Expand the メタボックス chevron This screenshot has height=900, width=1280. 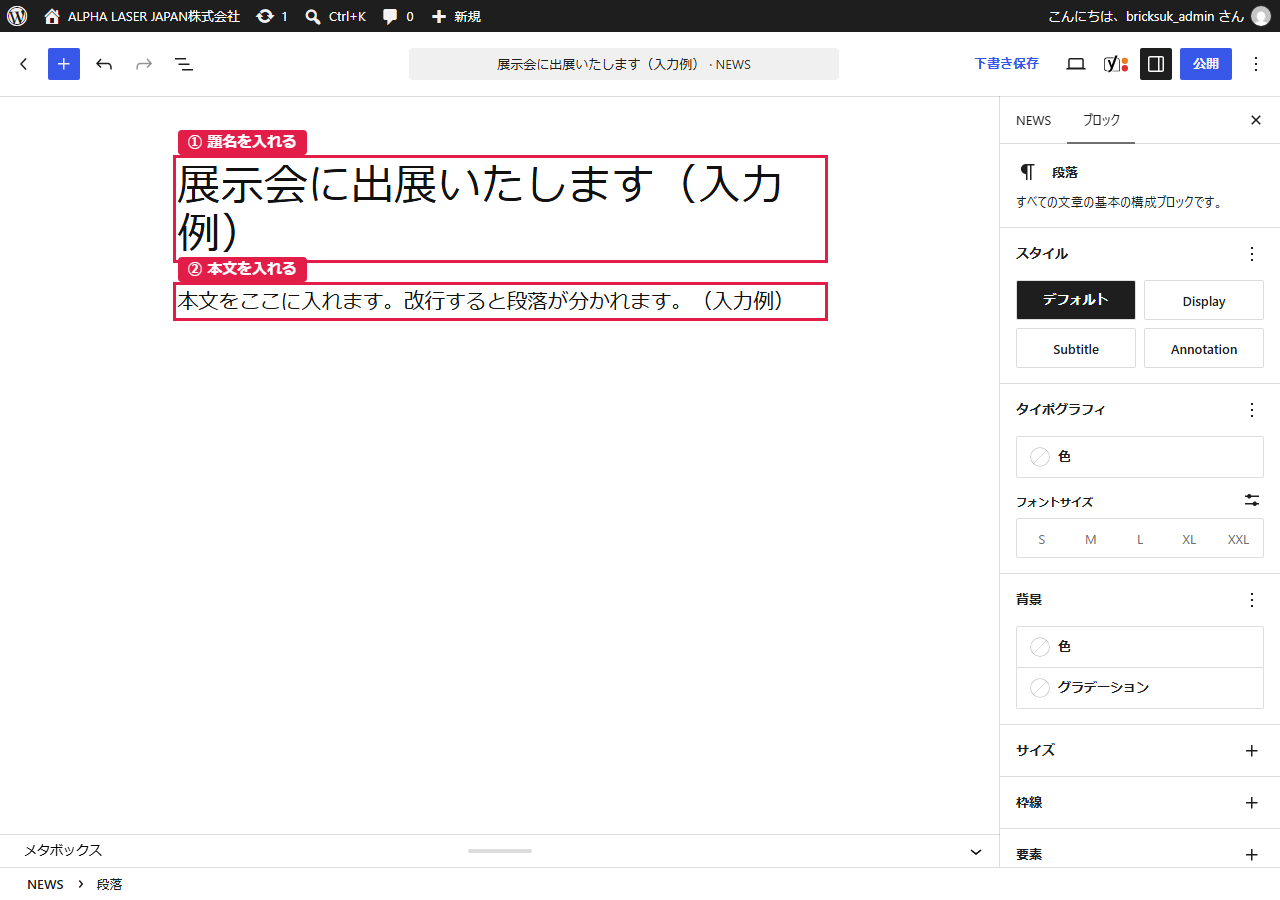[976, 852]
